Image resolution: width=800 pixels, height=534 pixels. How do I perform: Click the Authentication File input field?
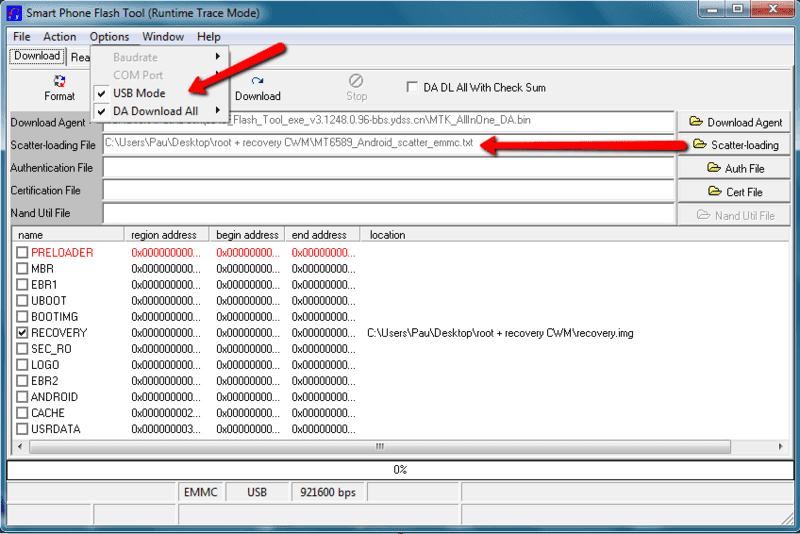(388, 167)
